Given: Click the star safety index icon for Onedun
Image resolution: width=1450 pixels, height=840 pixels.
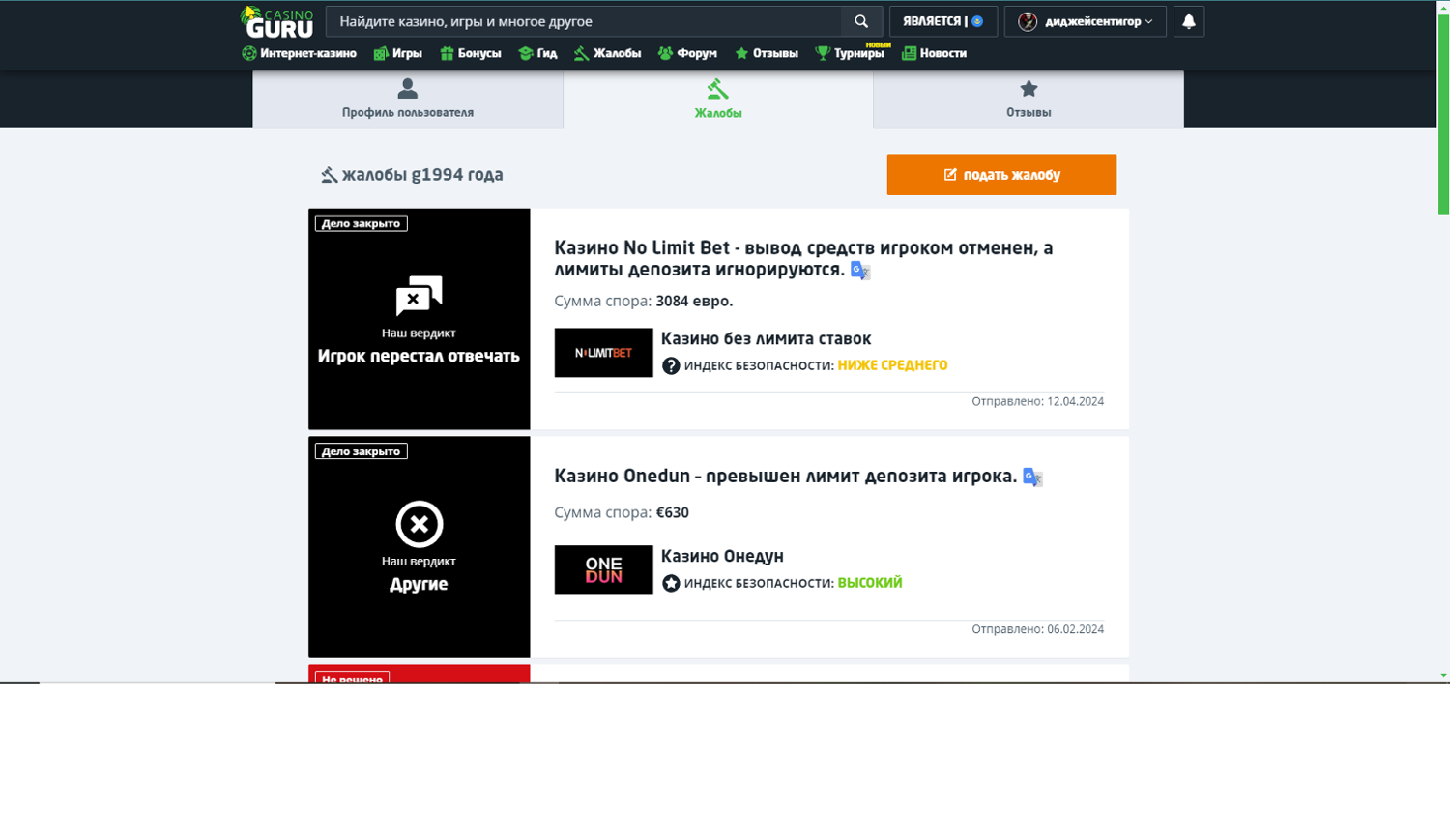Looking at the screenshot, I should (671, 584).
